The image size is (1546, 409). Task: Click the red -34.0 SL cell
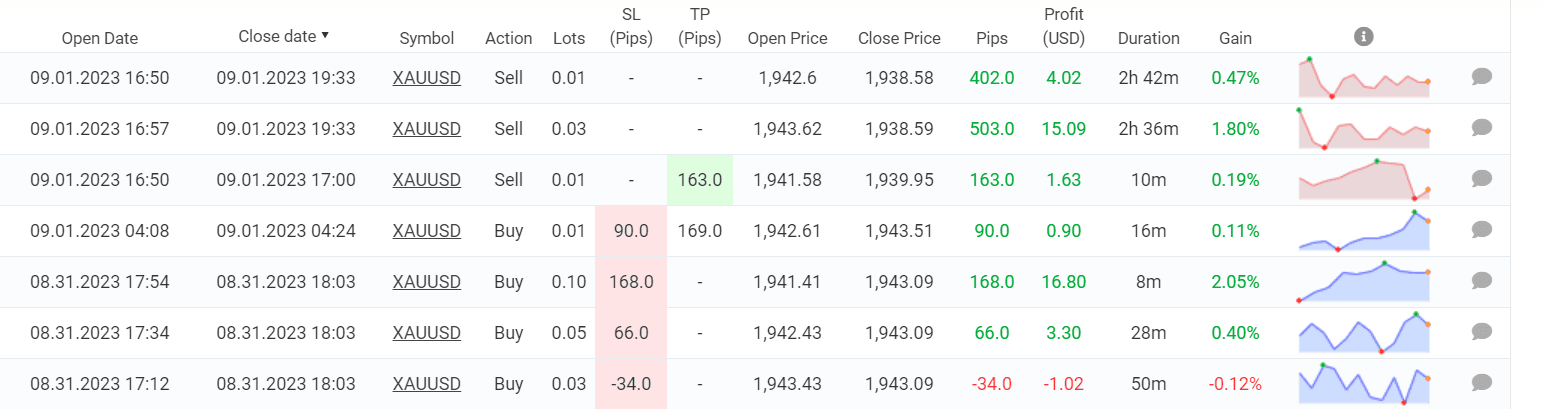coord(631,384)
